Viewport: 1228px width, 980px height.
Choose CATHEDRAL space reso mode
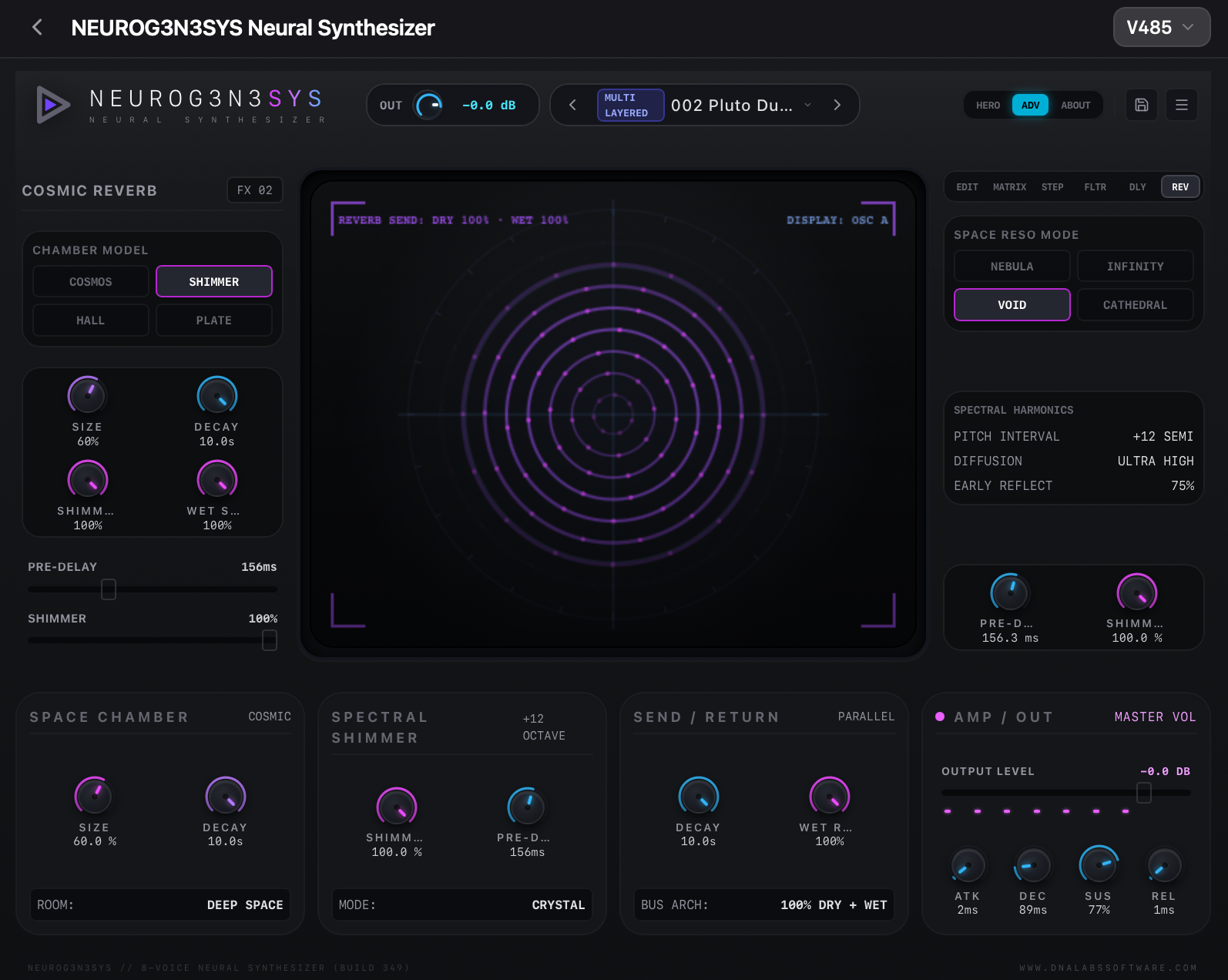tap(1136, 304)
